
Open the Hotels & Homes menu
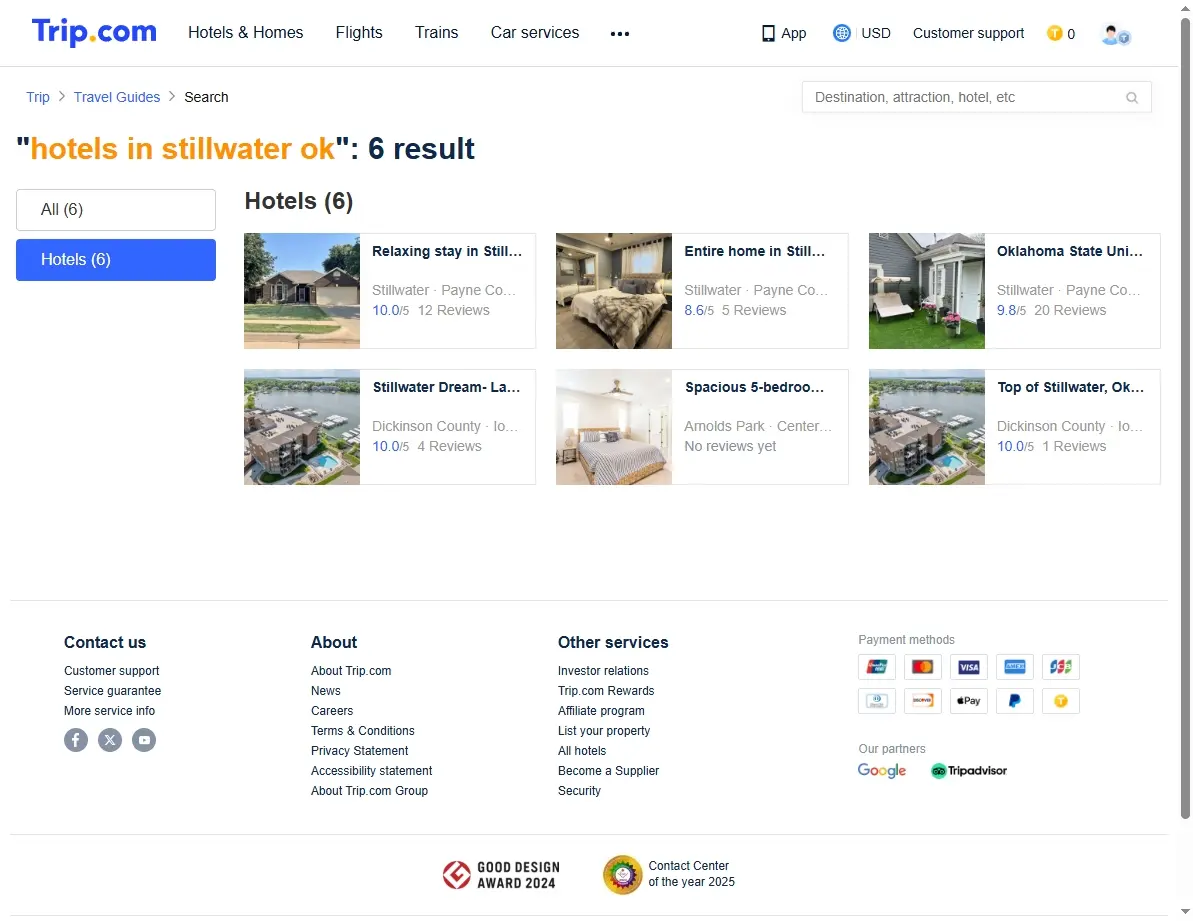pyautogui.click(x=246, y=33)
